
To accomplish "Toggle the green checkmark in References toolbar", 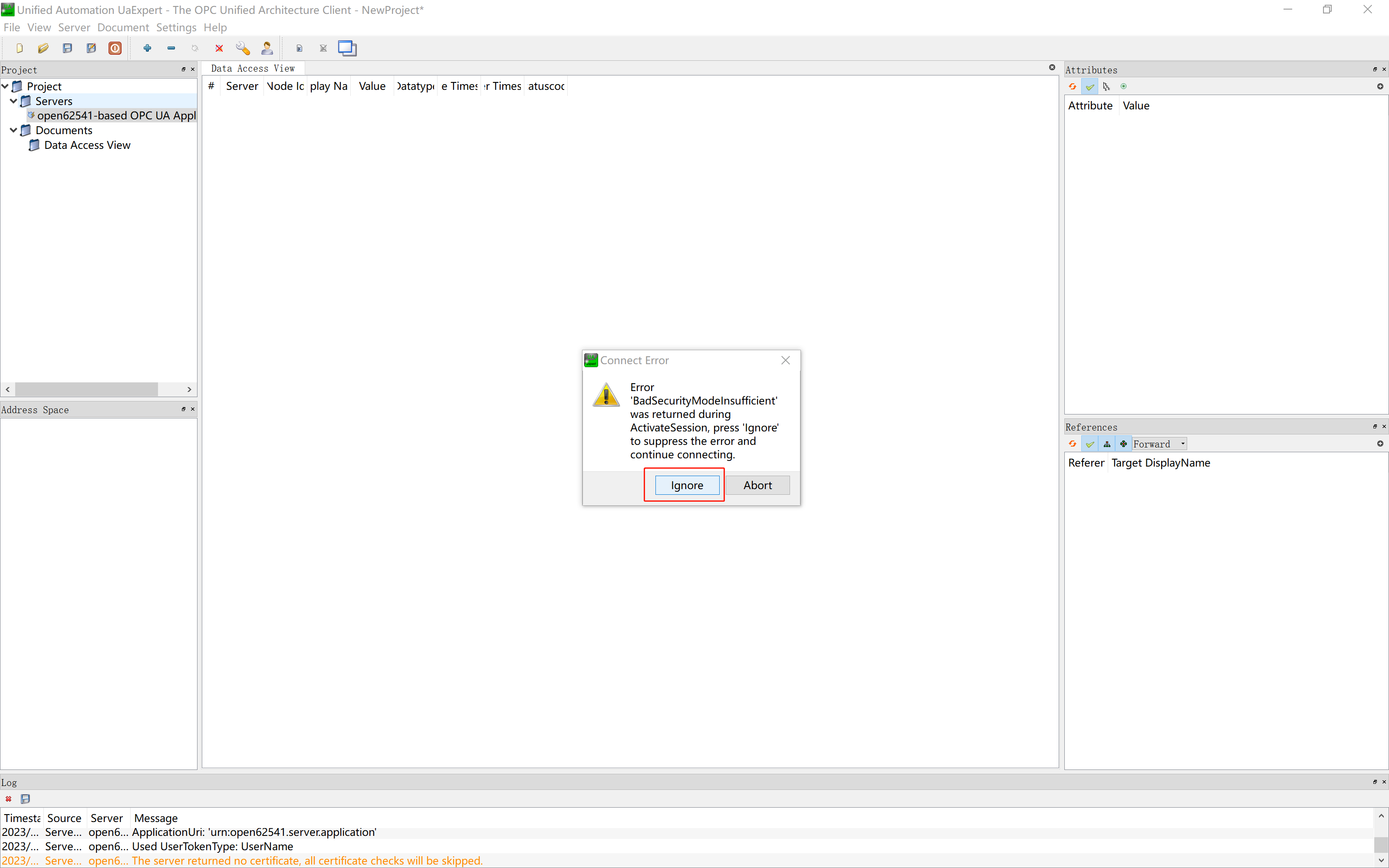I will pyautogui.click(x=1089, y=444).
